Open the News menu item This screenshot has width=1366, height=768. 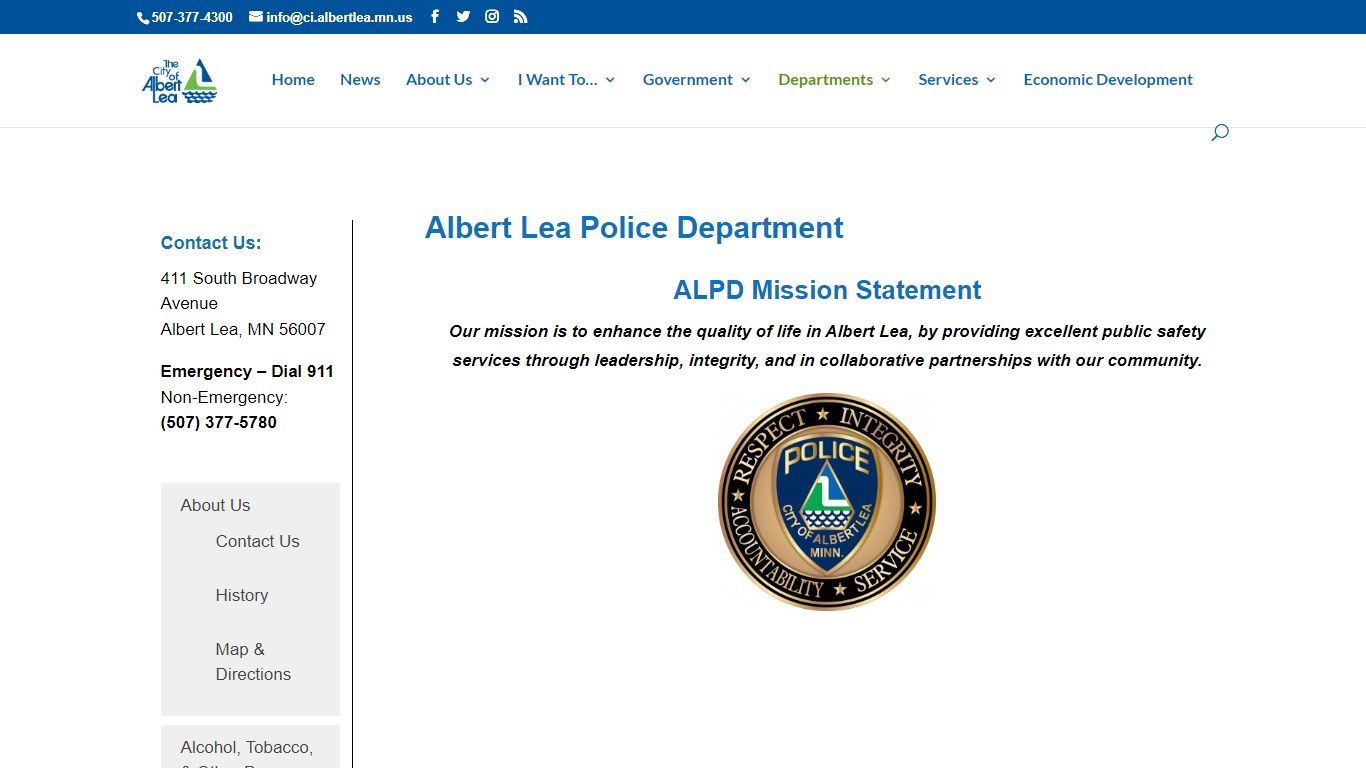[x=360, y=79]
